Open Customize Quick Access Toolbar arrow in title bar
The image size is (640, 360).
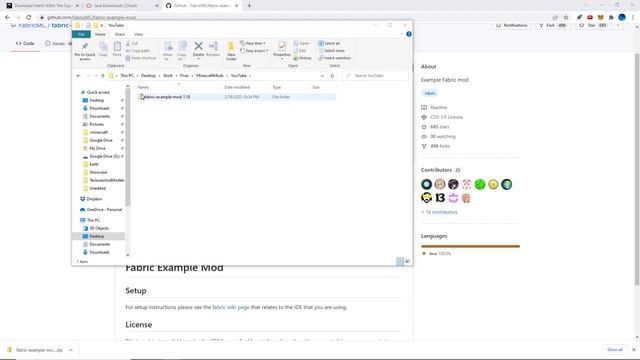tap(102, 25)
